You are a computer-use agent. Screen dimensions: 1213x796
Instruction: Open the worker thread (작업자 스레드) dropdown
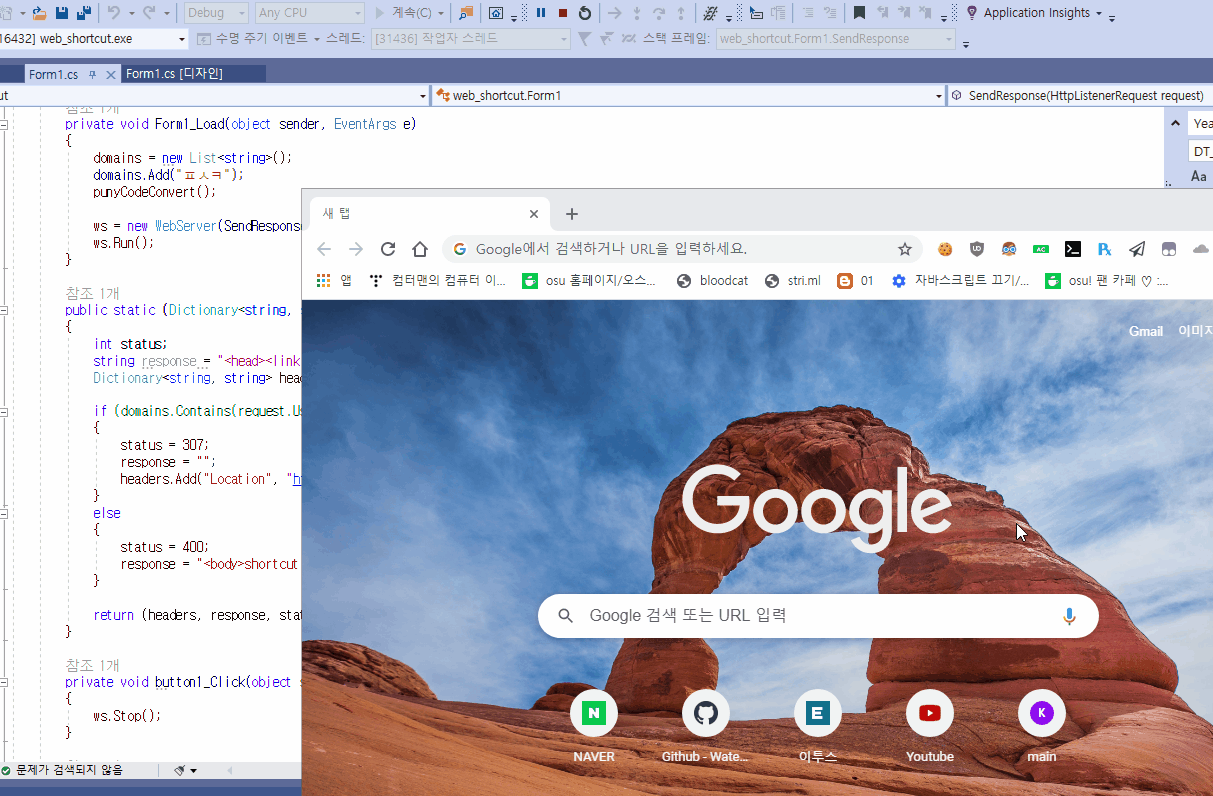click(470, 39)
